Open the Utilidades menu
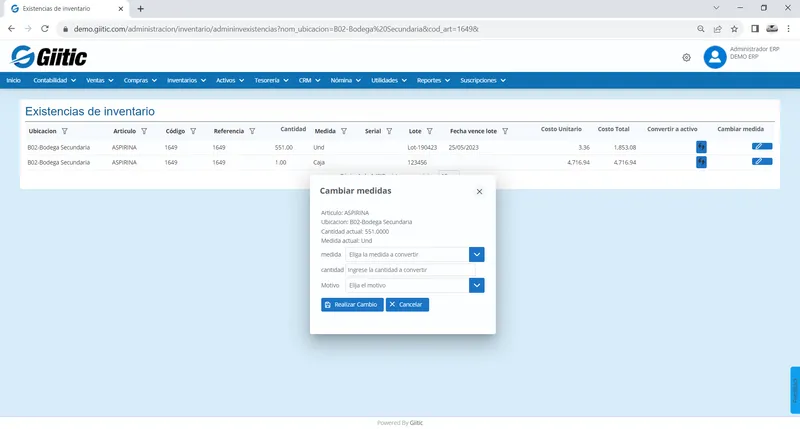Screen dimensions: 800x429 click(389, 81)
